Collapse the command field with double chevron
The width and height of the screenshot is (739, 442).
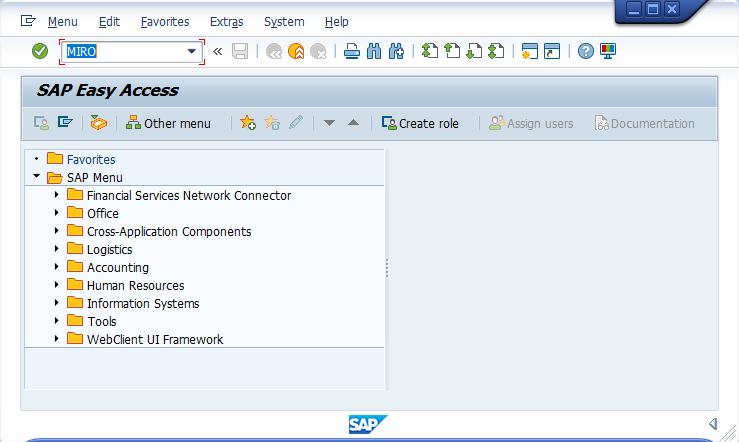(x=217, y=51)
